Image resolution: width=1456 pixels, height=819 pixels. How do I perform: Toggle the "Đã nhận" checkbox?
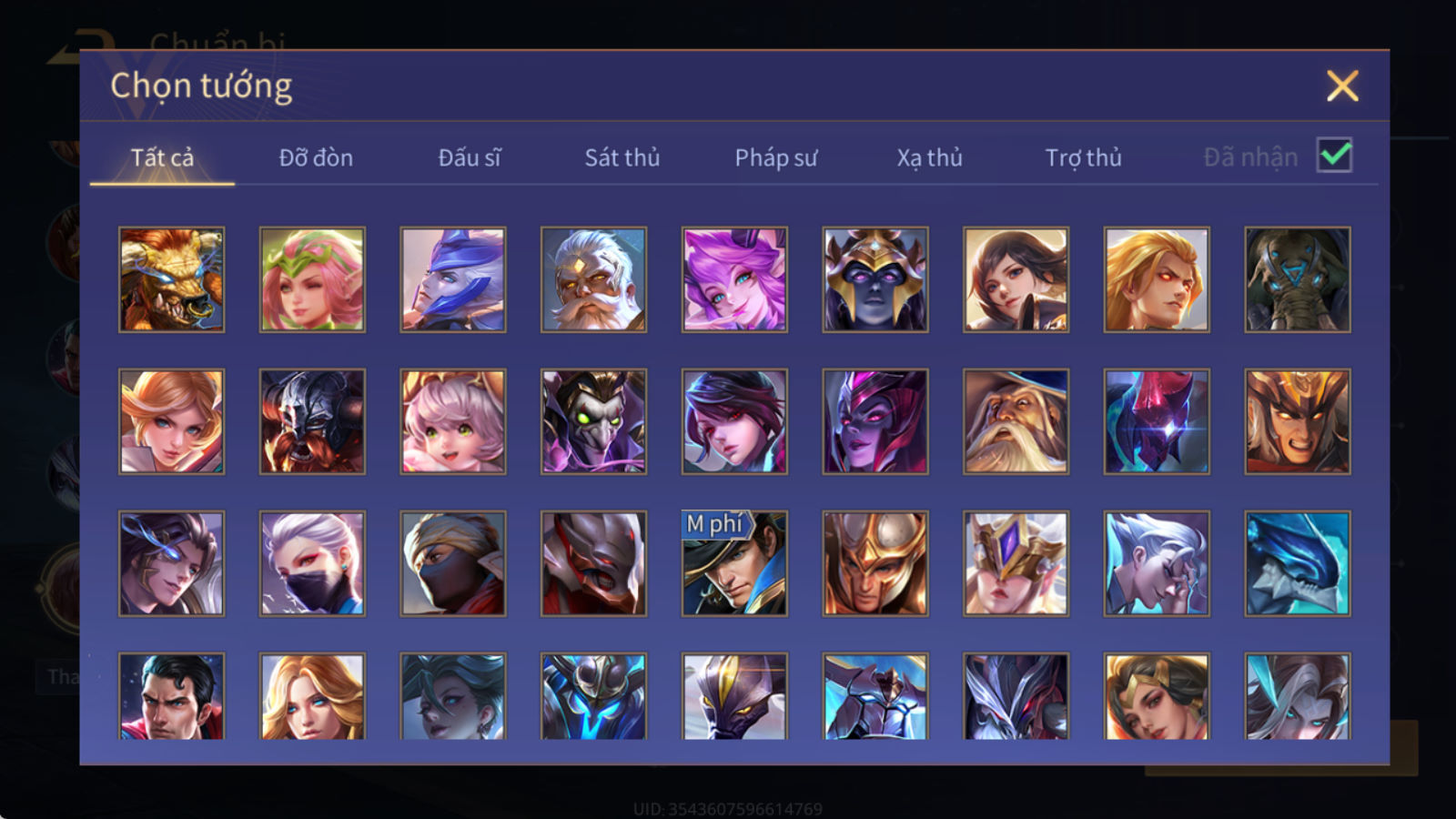click(x=1334, y=156)
